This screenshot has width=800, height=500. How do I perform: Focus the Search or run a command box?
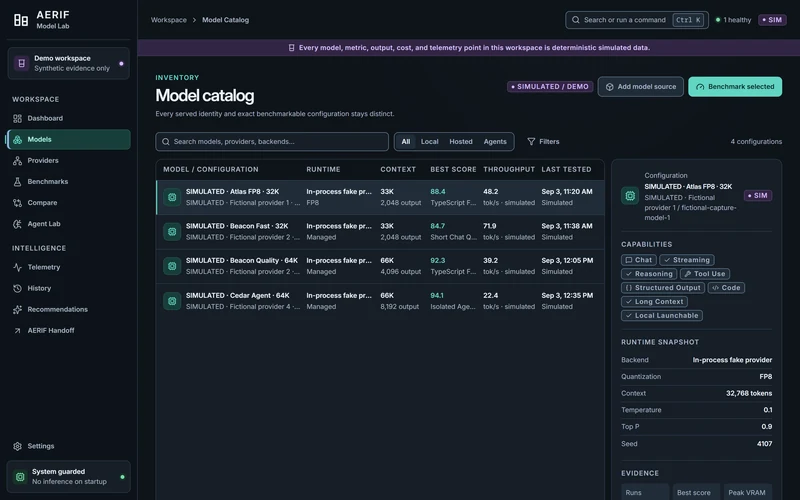[637, 20]
